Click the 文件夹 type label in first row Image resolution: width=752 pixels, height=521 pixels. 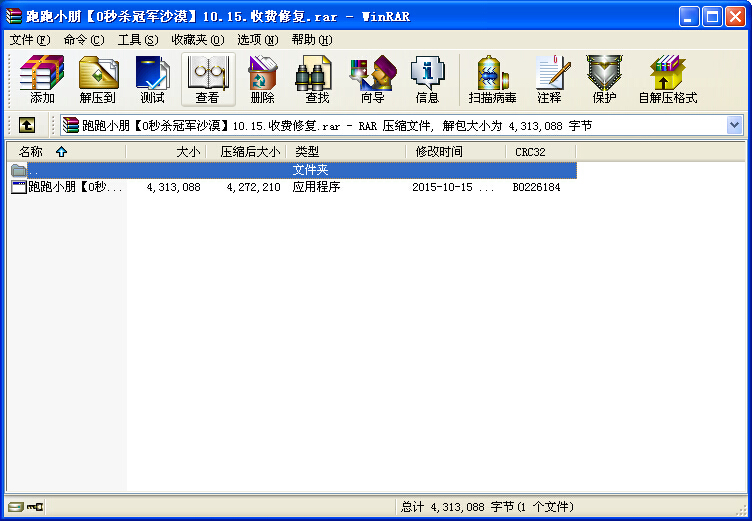coord(310,170)
